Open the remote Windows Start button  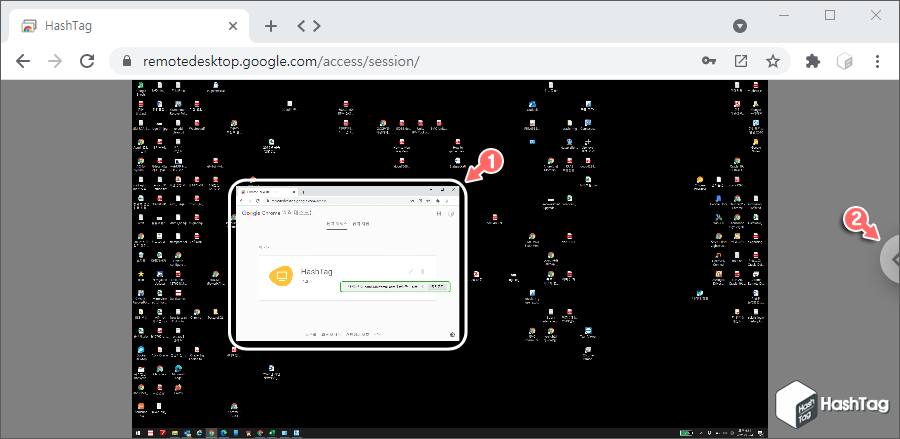138,433
